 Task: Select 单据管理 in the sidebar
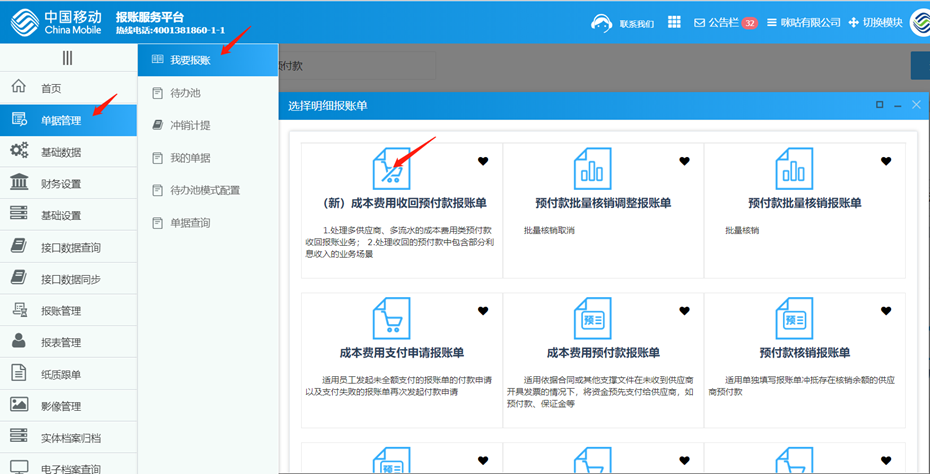pyautogui.click(x=68, y=120)
